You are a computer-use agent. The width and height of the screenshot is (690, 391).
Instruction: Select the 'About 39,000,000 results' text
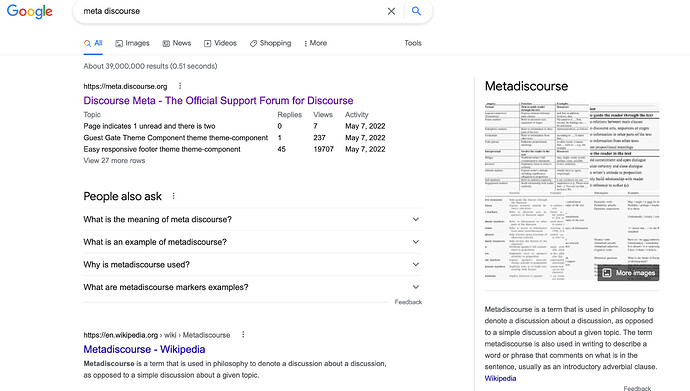click(150, 66)
